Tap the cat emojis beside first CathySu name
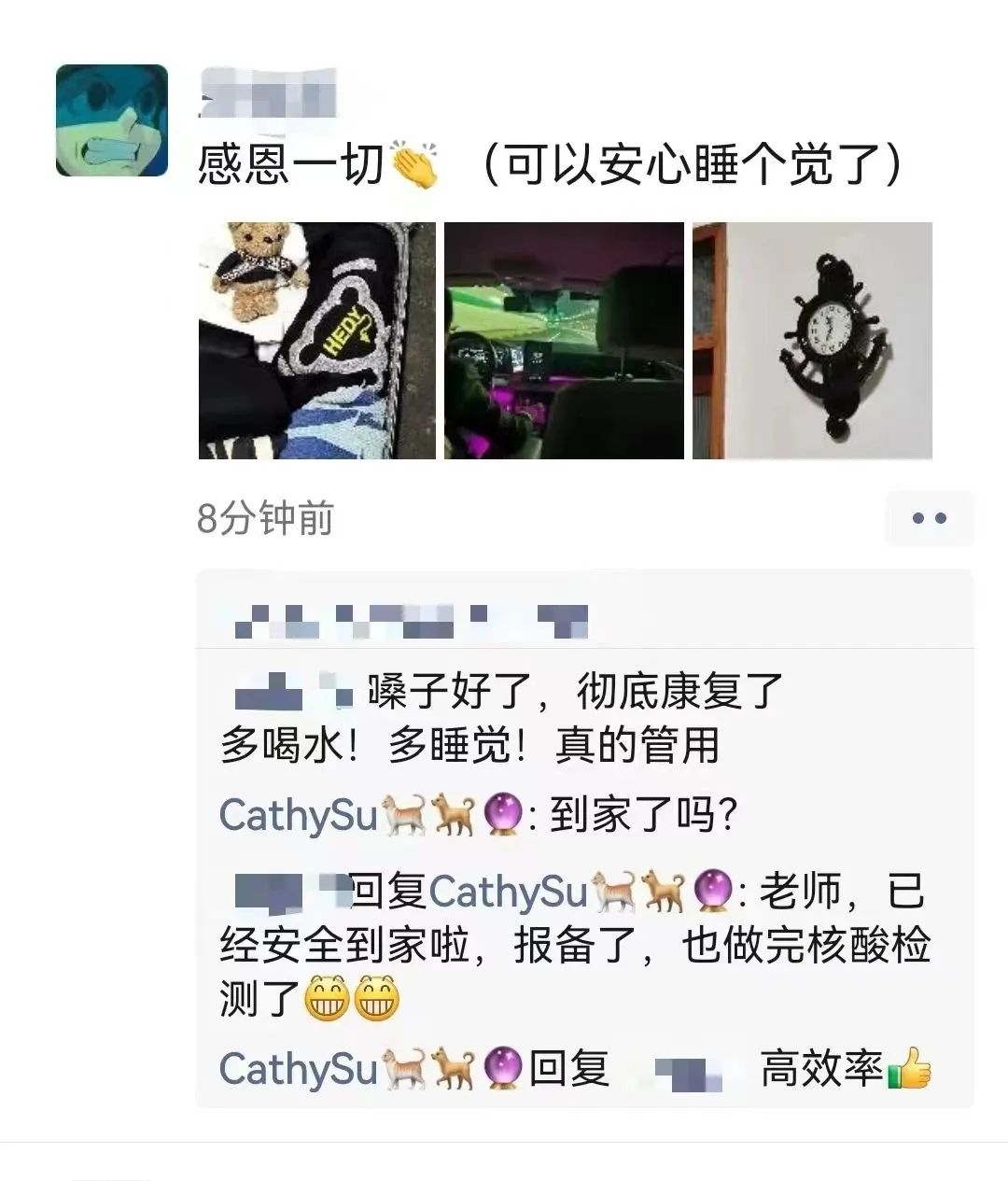This screenshot has height=1181, width=1008. (x=429, y=816)
